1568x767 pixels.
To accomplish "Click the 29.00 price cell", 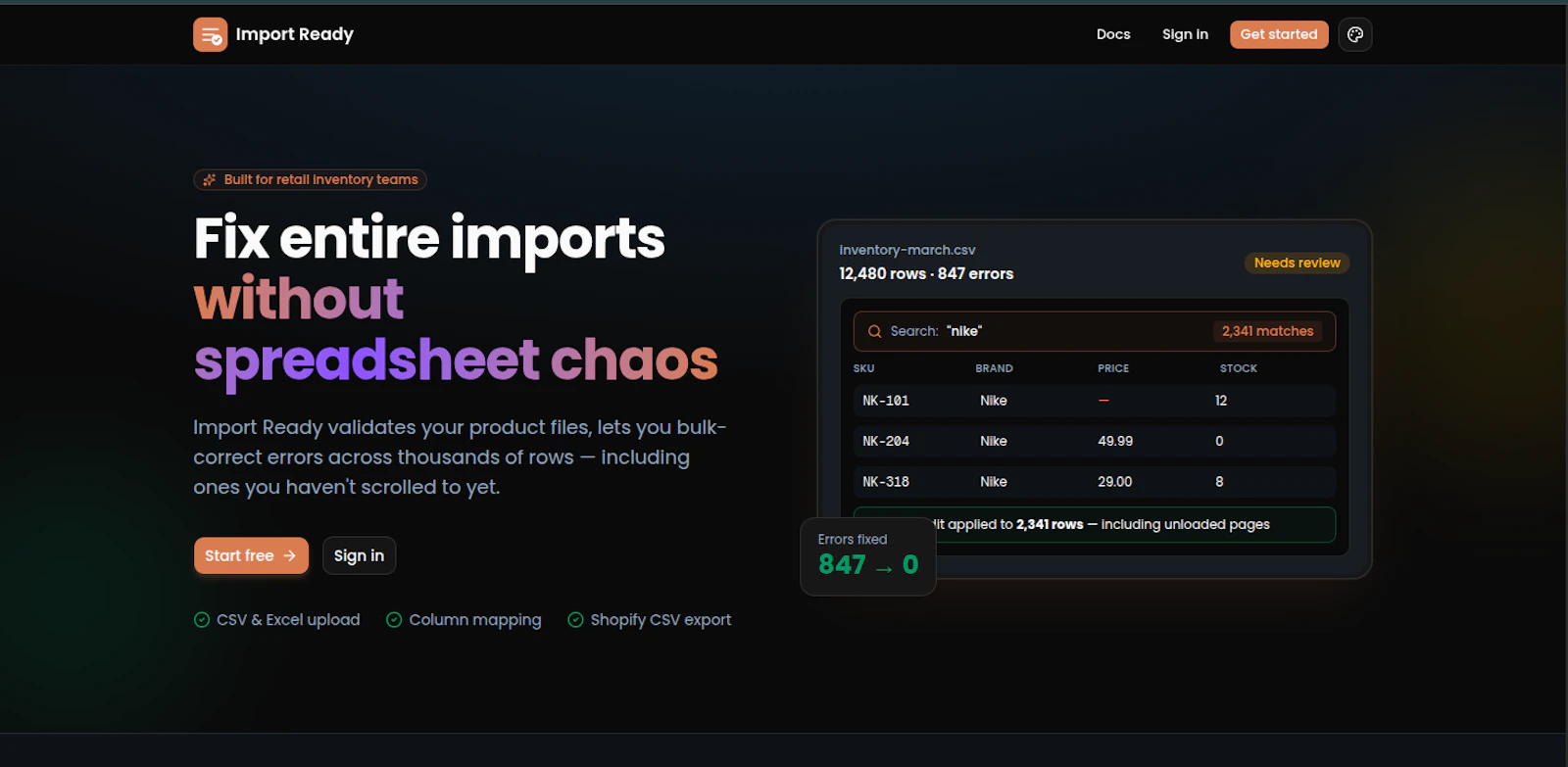I will [x=1115, y=482].
